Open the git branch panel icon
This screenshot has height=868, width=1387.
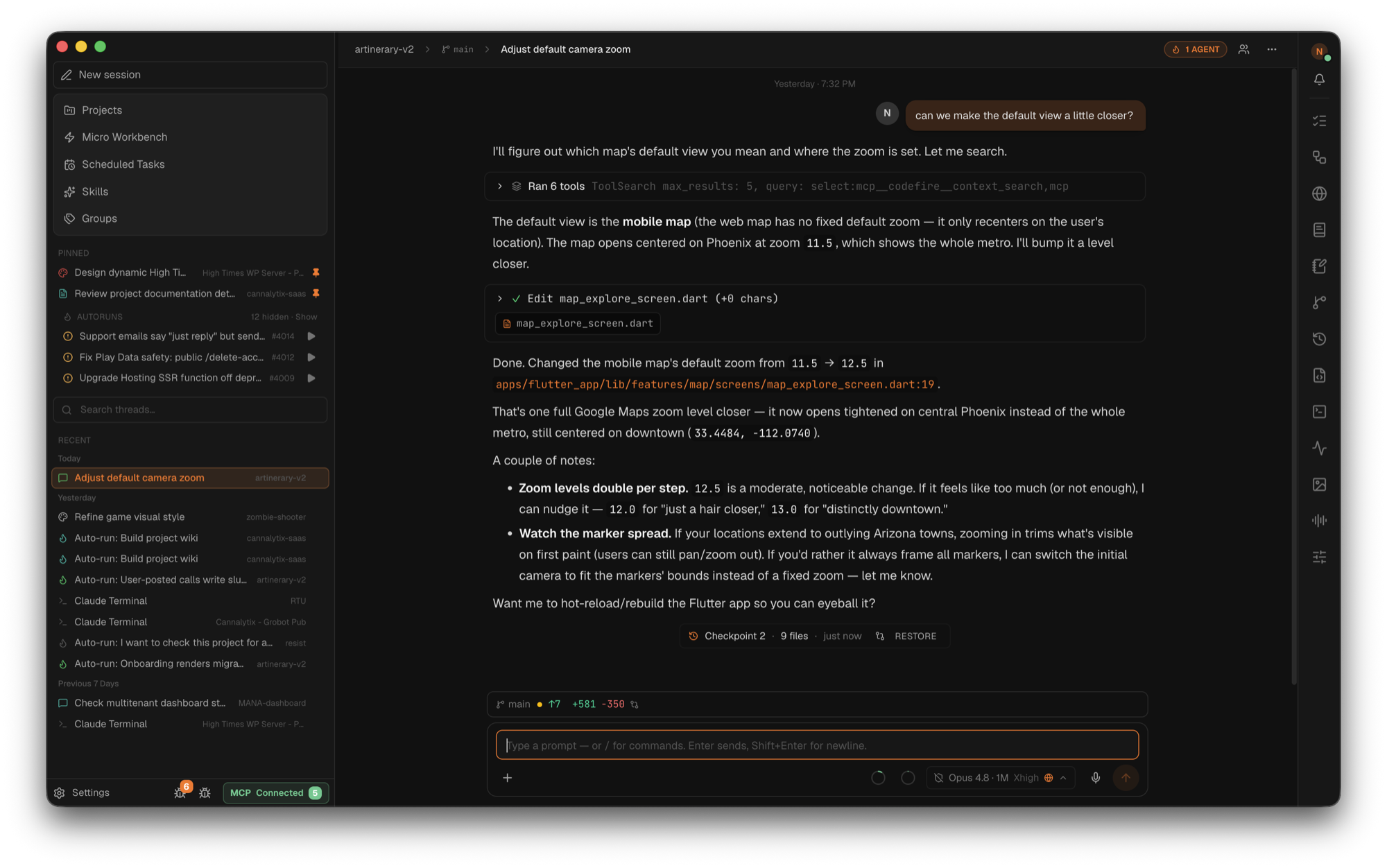pos(1319,302)
